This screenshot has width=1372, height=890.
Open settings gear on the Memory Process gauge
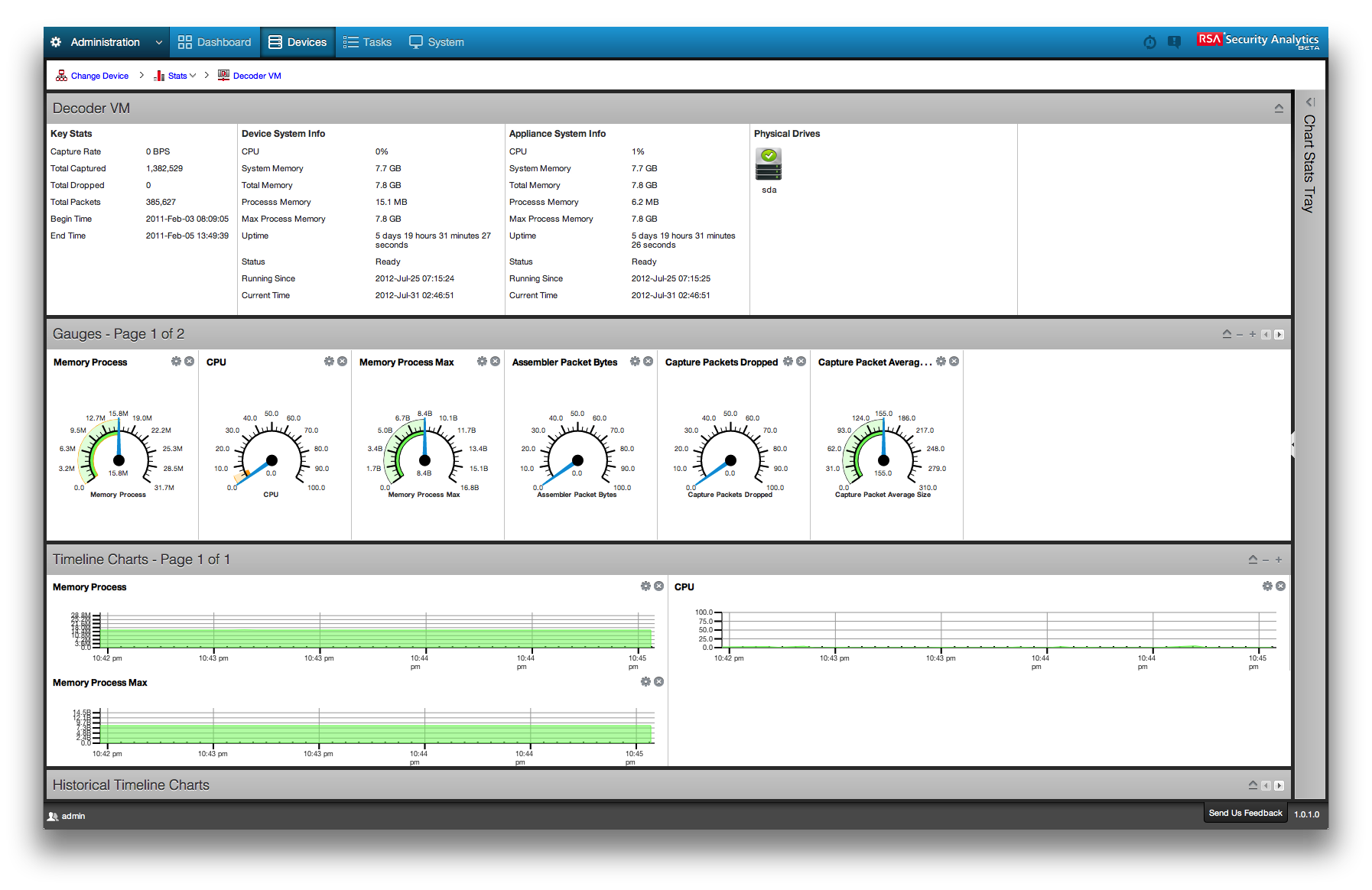click(175, 362)
